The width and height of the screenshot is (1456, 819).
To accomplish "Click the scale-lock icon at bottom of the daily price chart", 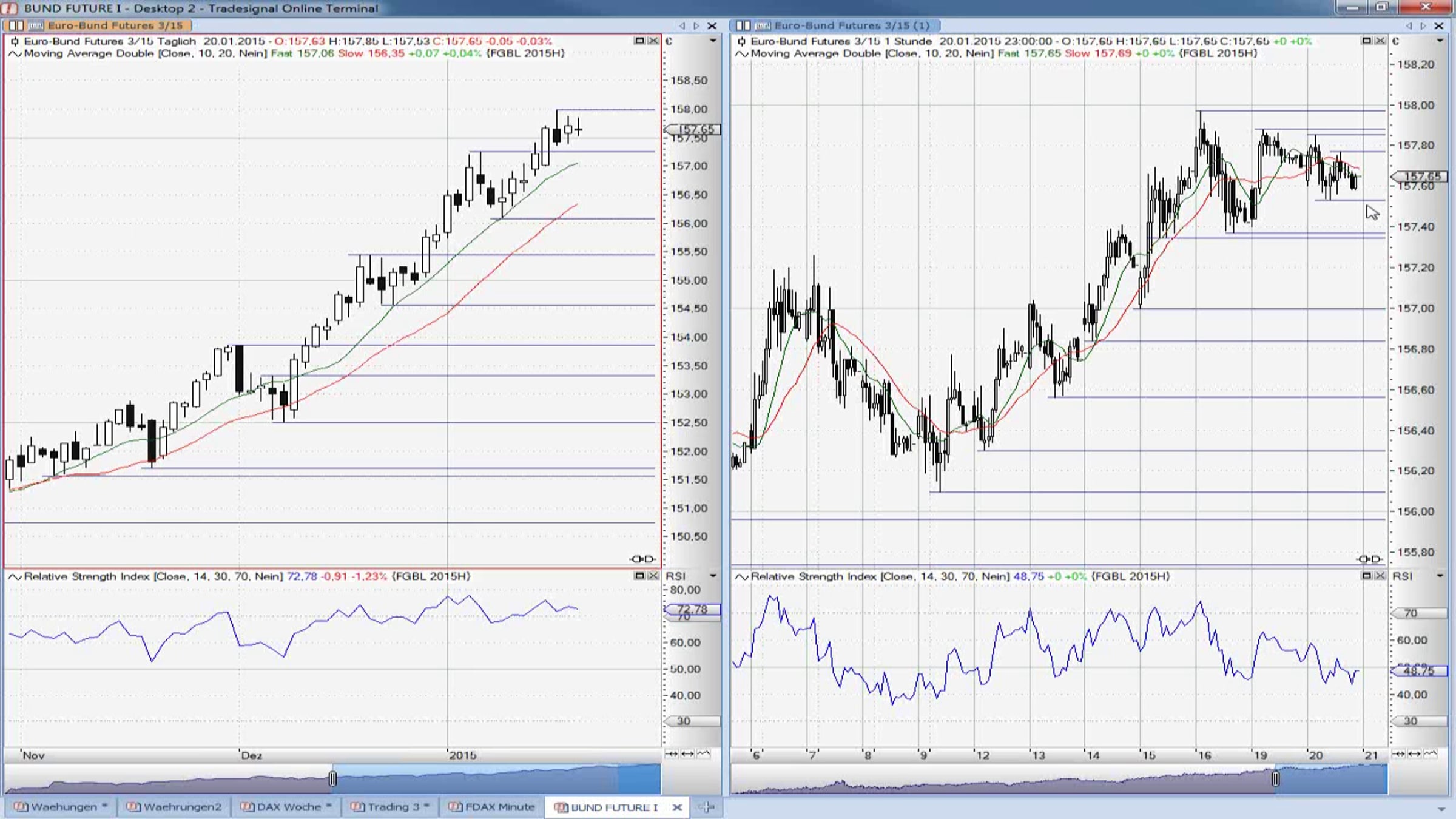I will pos(642,559).
